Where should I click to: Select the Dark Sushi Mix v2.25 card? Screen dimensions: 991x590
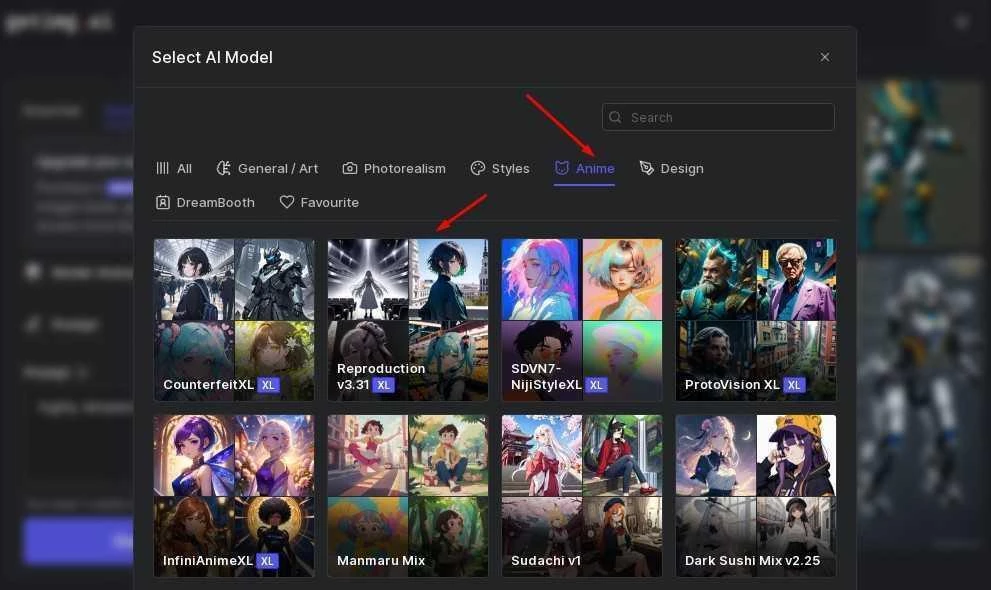click(756, 496)
